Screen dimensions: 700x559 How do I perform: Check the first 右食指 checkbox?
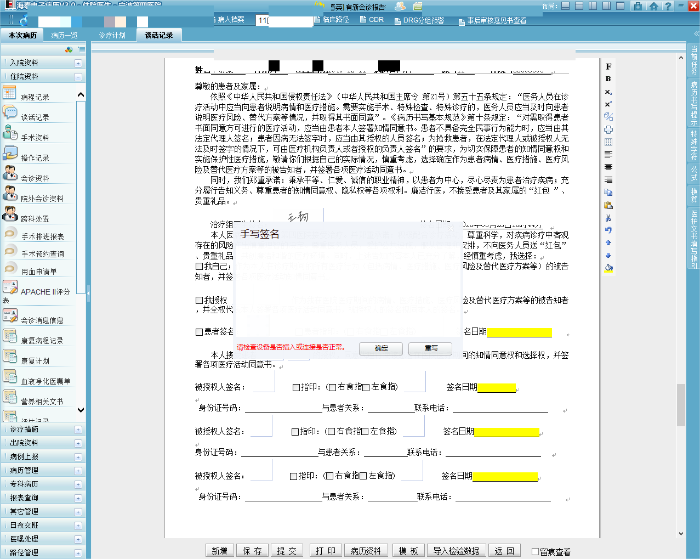[x=331, y=388]
